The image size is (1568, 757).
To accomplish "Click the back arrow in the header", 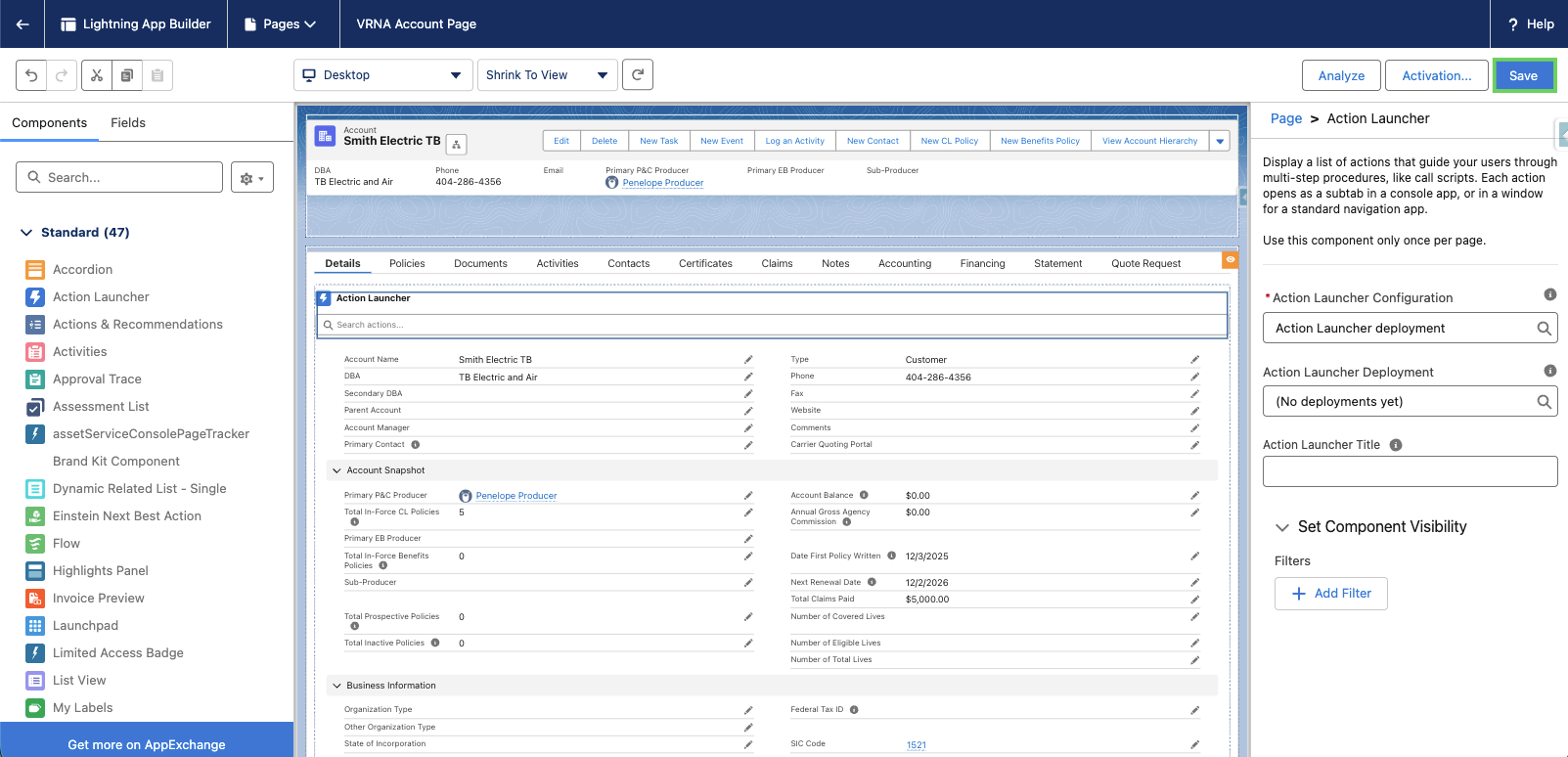I will coord(22,23).
